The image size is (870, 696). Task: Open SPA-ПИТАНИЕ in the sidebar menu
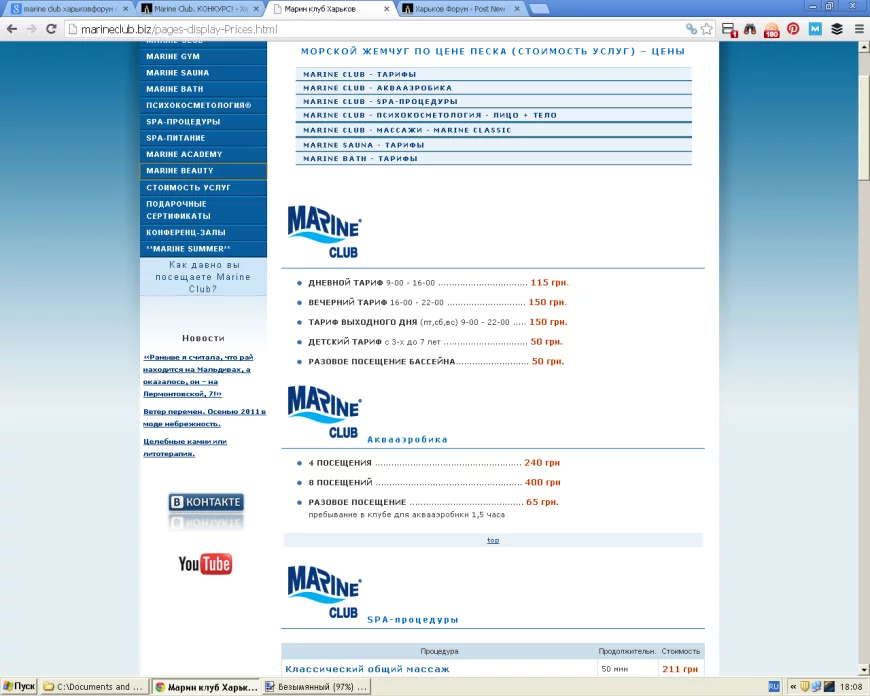(203, 138)
